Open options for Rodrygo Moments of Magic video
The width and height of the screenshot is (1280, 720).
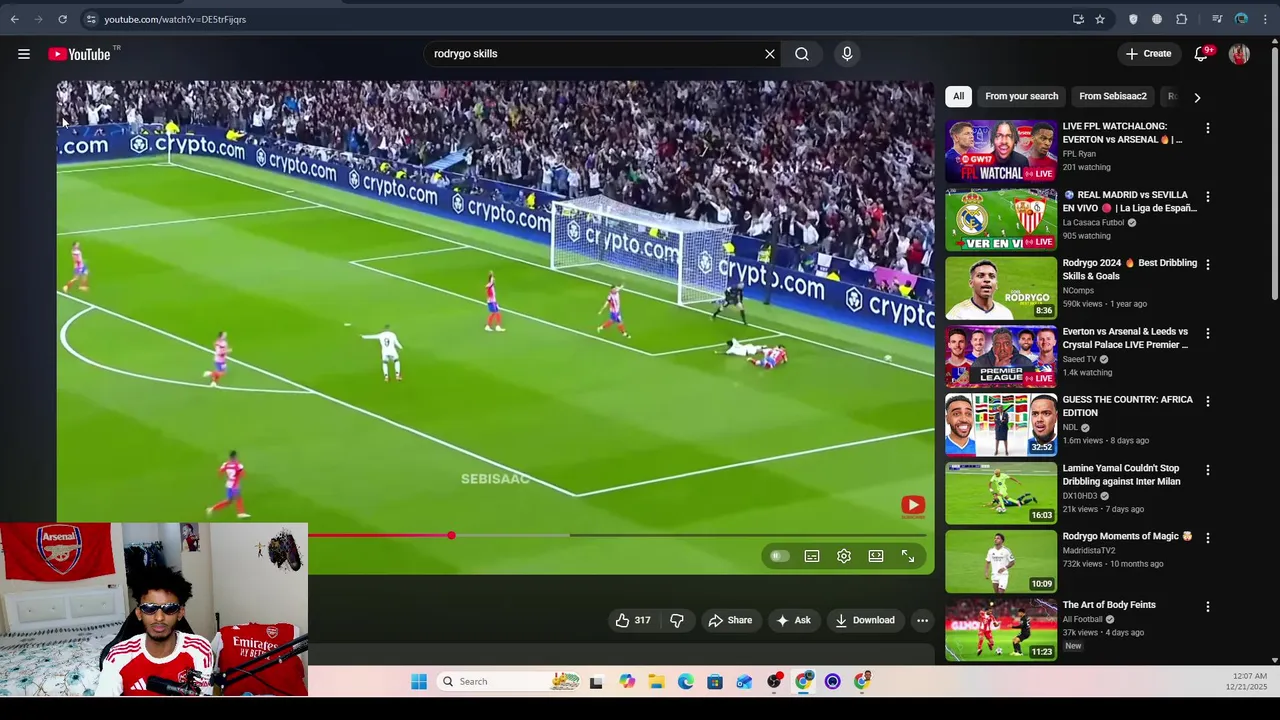point(1207,538)
